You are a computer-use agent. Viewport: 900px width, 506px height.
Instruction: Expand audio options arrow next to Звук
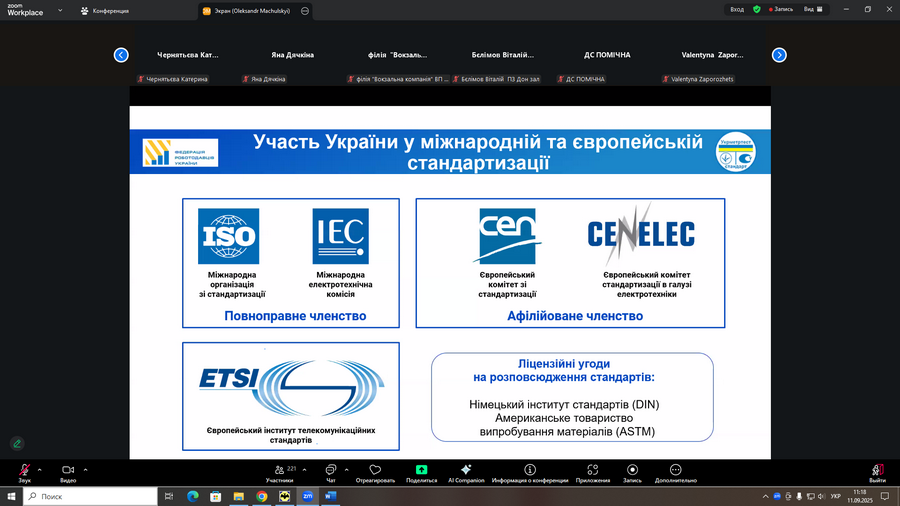click(40, 470)
